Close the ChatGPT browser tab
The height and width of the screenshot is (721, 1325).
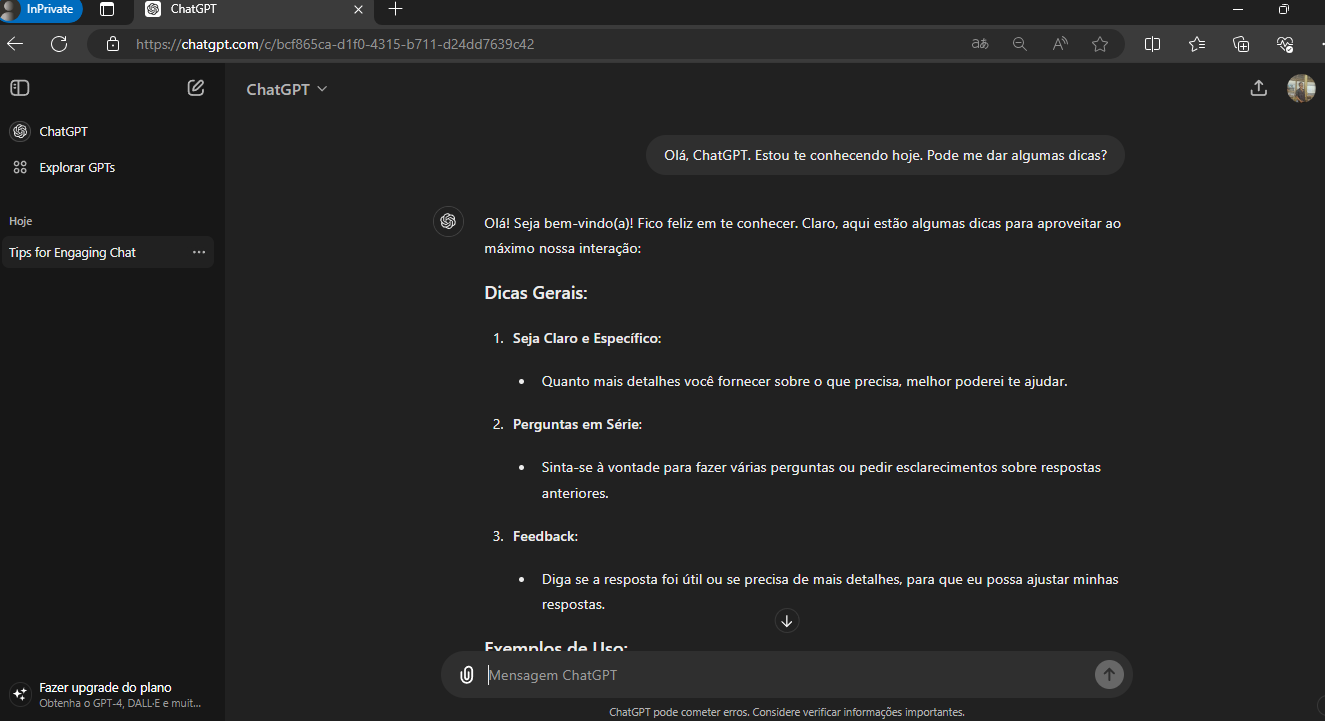[x=358, y=9]
